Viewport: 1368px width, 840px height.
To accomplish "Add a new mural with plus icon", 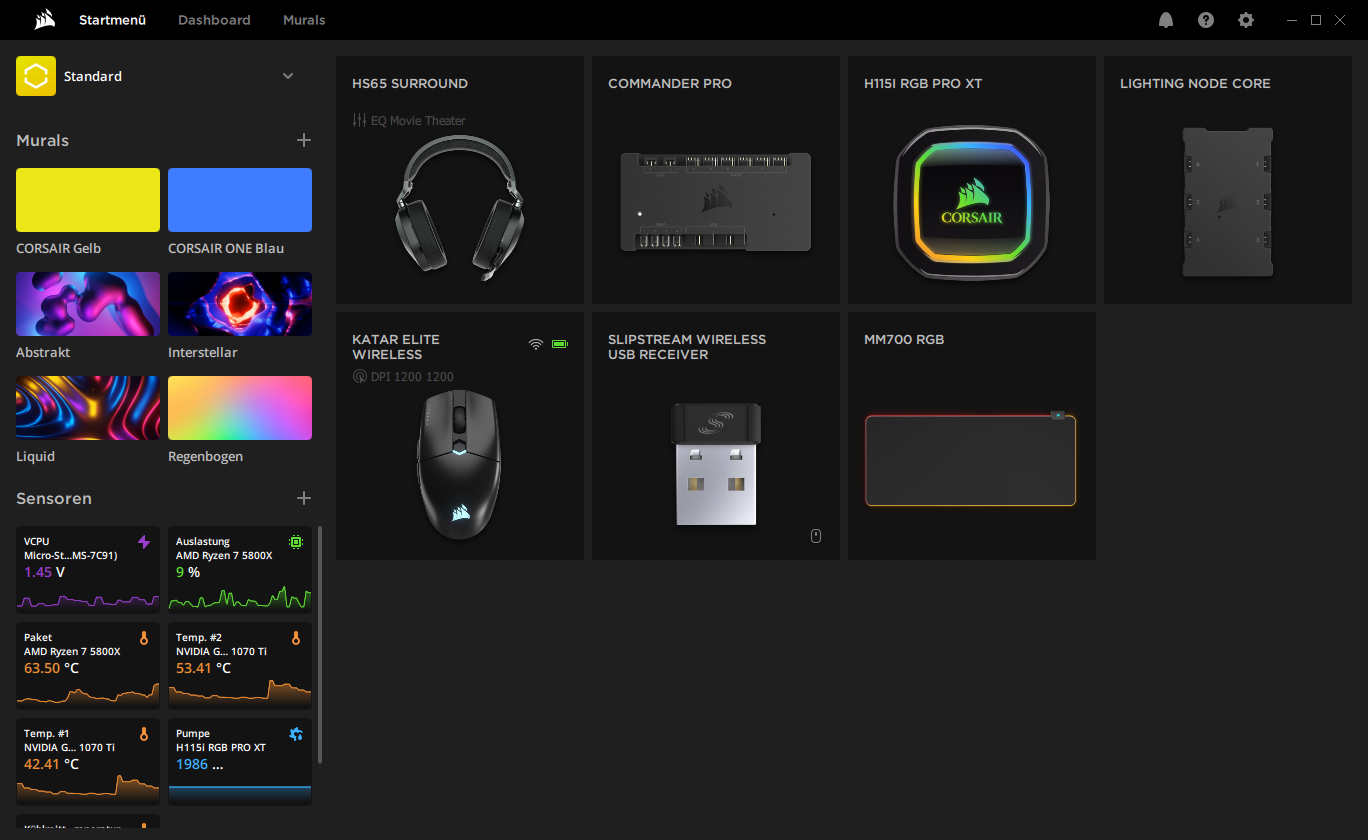I will coord(304,140).
